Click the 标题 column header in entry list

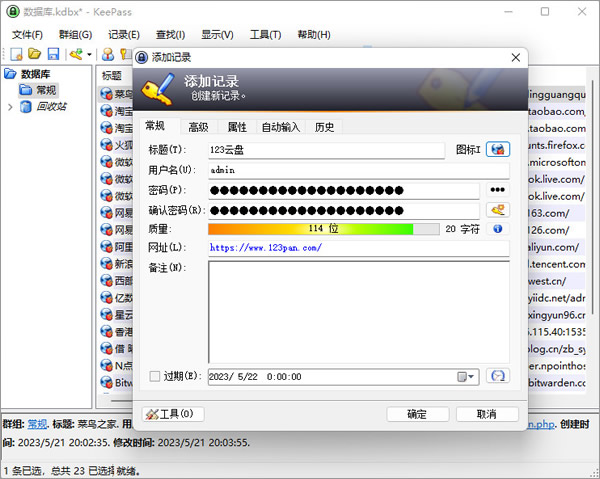[112, 75]
